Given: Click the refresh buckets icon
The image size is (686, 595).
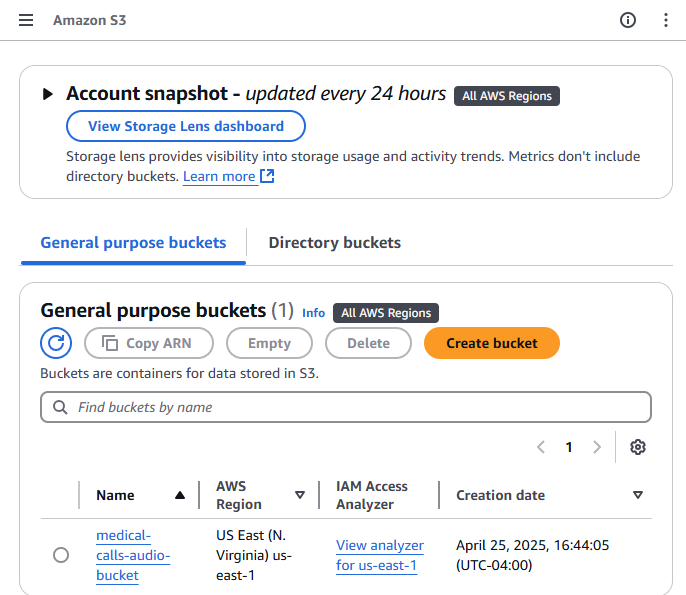Looking at the screenshot, I should pos(56,343).
